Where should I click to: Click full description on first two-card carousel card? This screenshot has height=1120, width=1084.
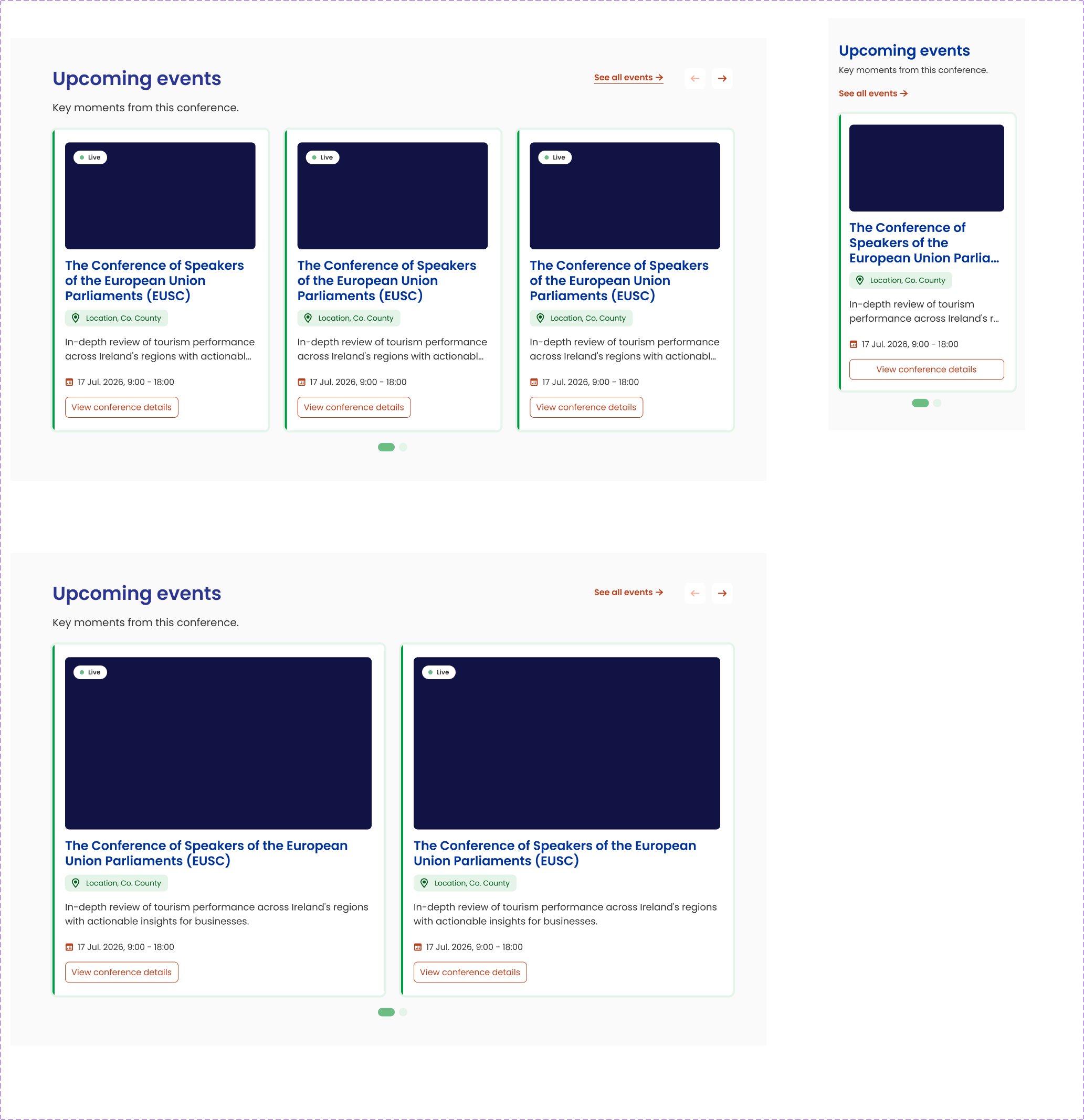[217, 914]
